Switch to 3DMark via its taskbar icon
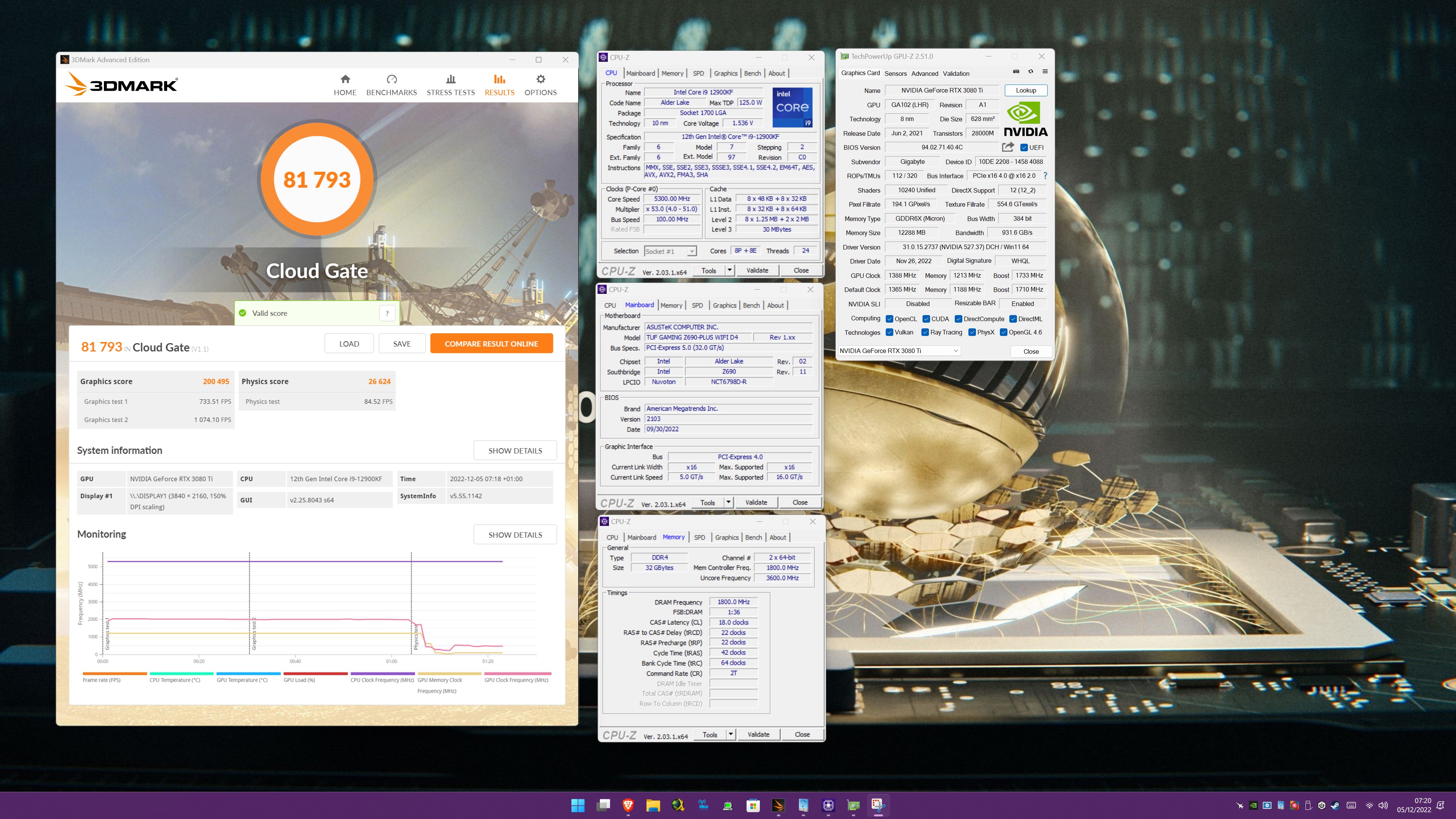1456x819 pixels. click(x=778, y=805)
